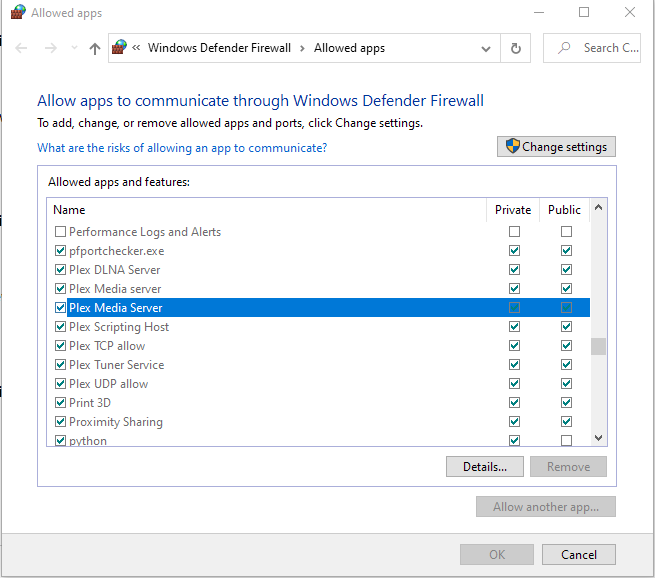The width and height of the screenshot is (655, 578).
Task: Toggle Public checkbox for Plex UDP allow
Action: [x=566, y=383]
